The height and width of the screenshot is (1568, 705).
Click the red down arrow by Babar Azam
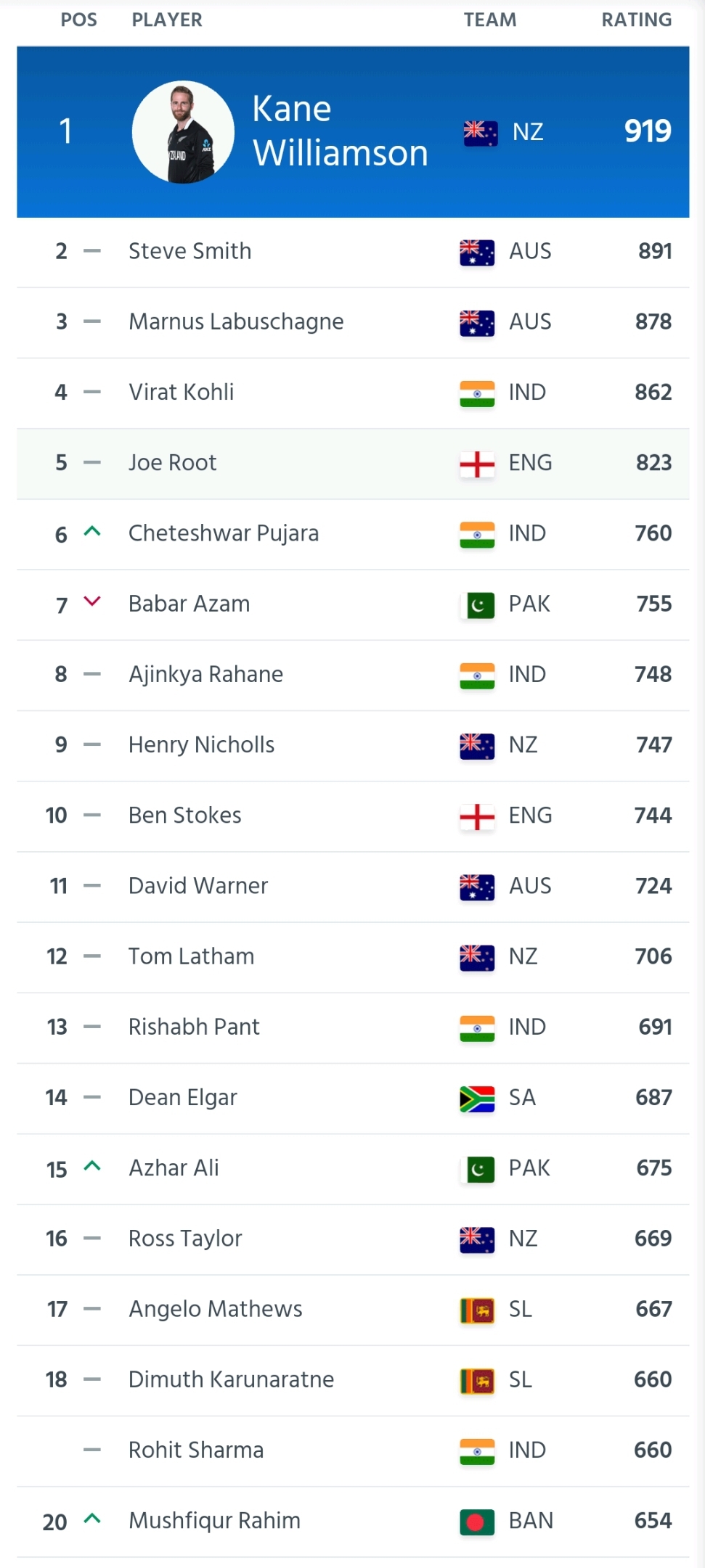92,601
